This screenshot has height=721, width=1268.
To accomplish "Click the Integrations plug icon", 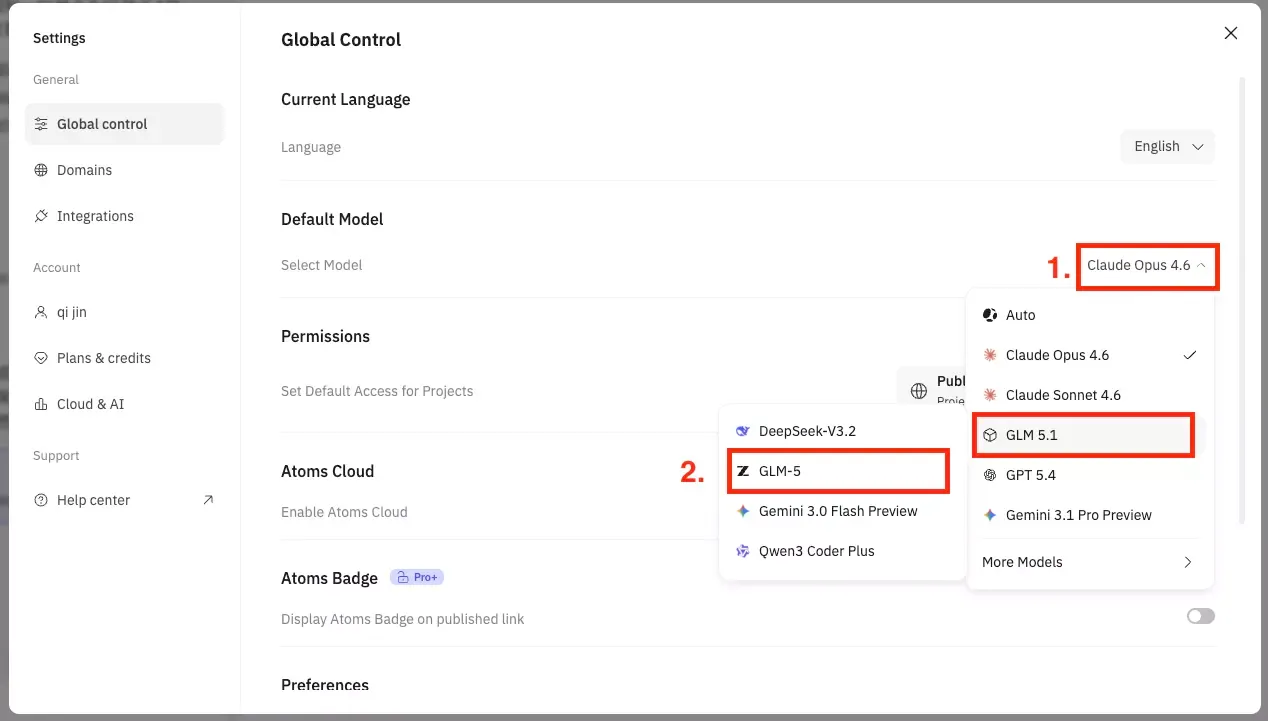I will tap(41, 216).
